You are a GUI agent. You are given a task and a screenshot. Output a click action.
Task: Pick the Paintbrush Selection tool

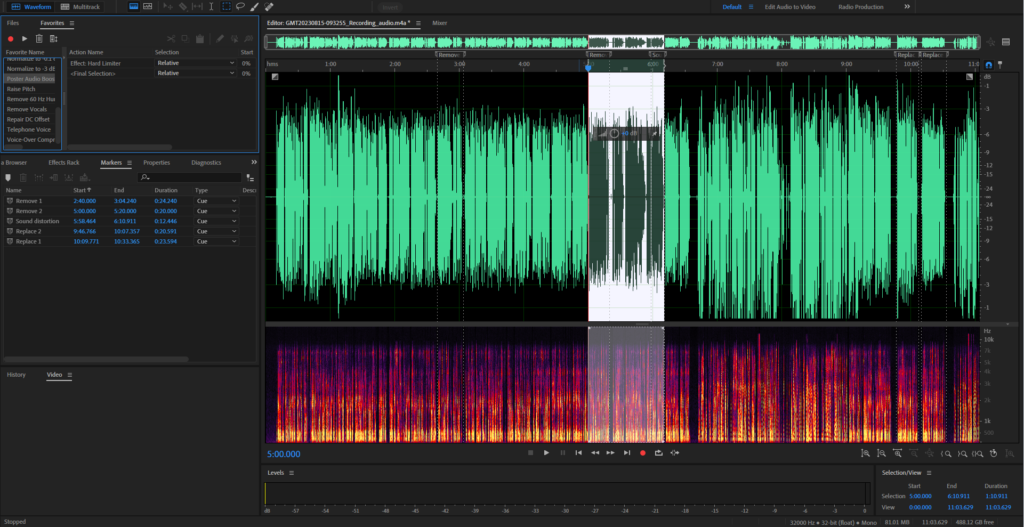254,7
